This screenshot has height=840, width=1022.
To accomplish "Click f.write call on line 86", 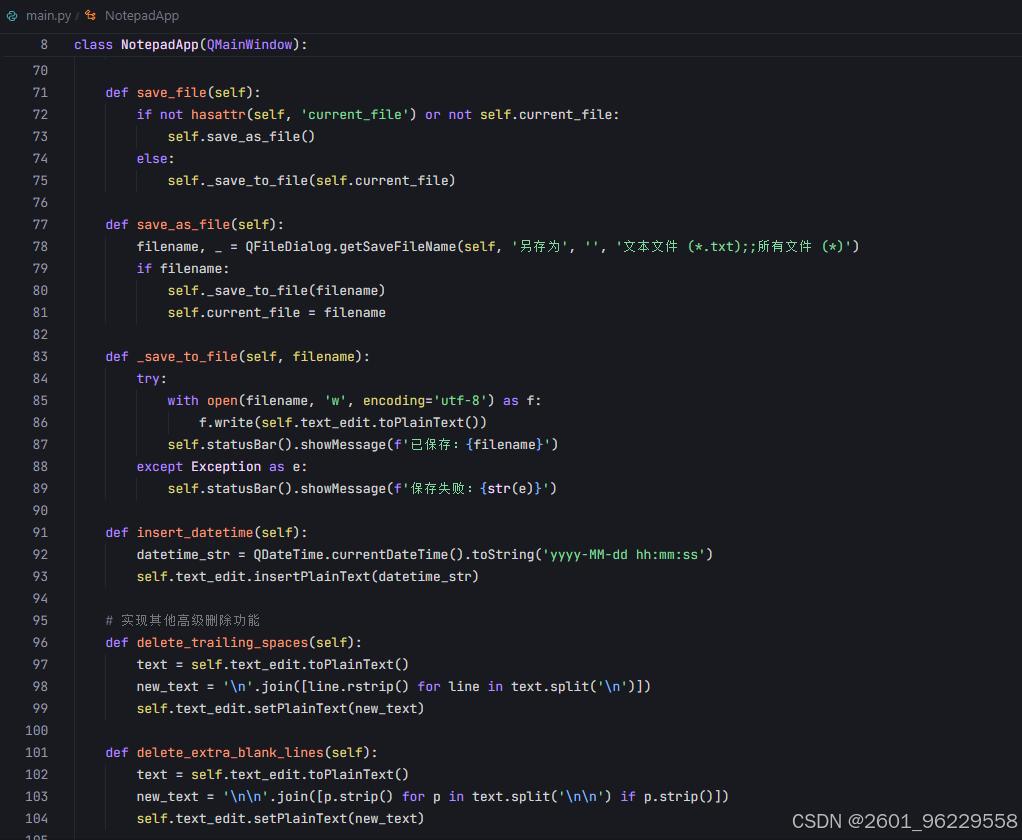I will tap(343, 423).
